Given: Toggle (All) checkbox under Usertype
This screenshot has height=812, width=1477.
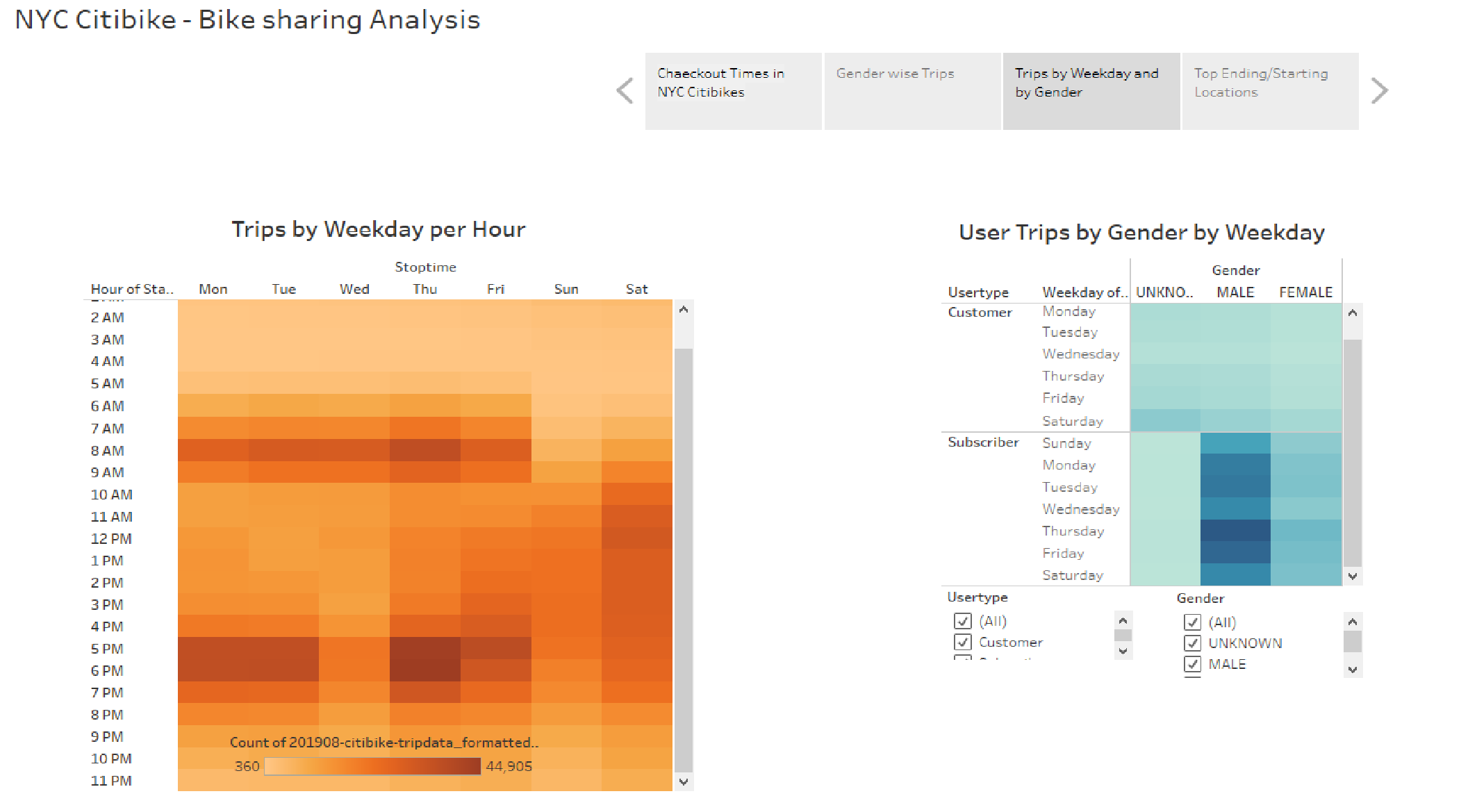Looking at the screenshot, I should tap(962, 621).
